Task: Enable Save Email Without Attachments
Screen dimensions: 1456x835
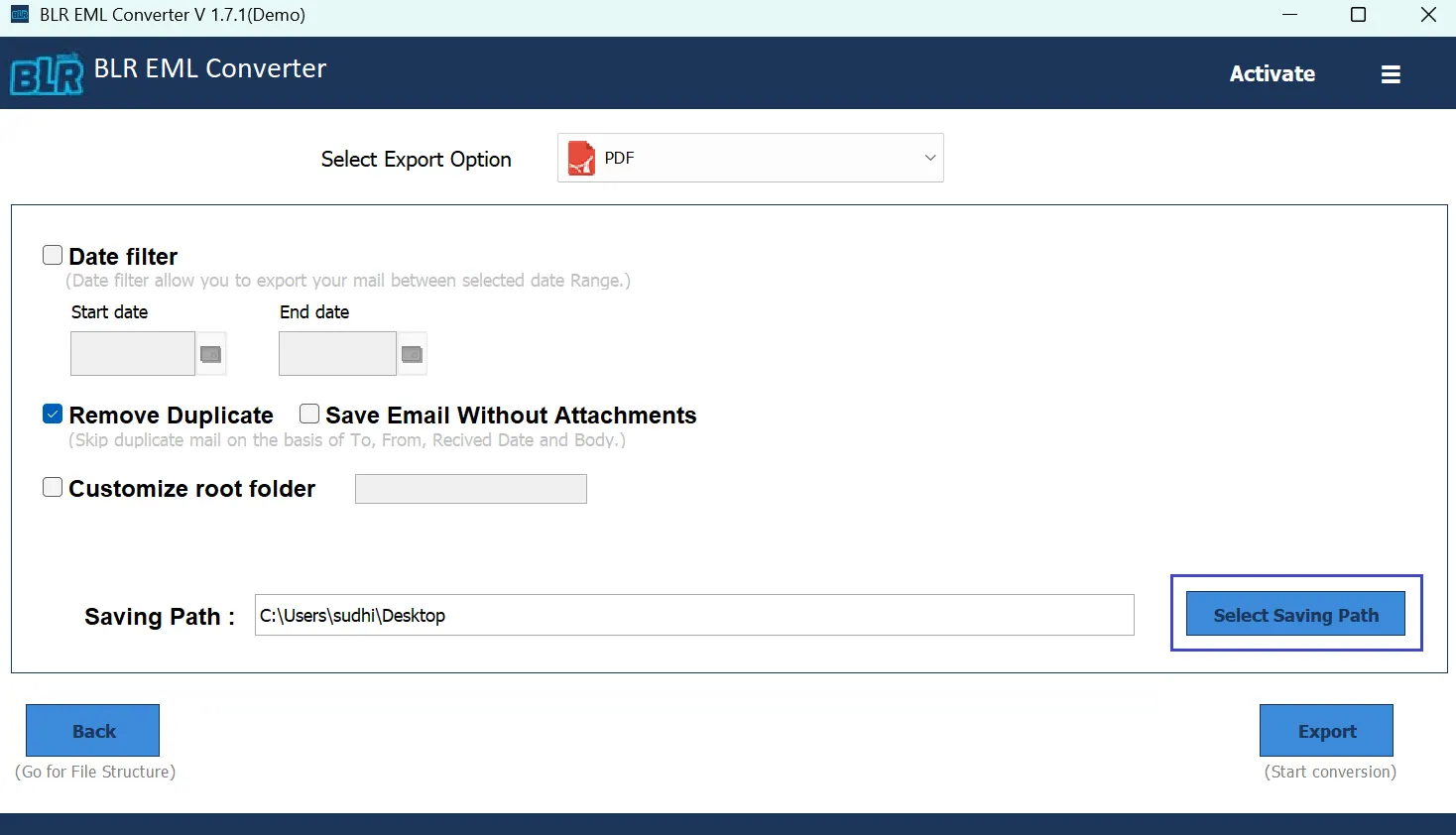Action: point(308,413)
